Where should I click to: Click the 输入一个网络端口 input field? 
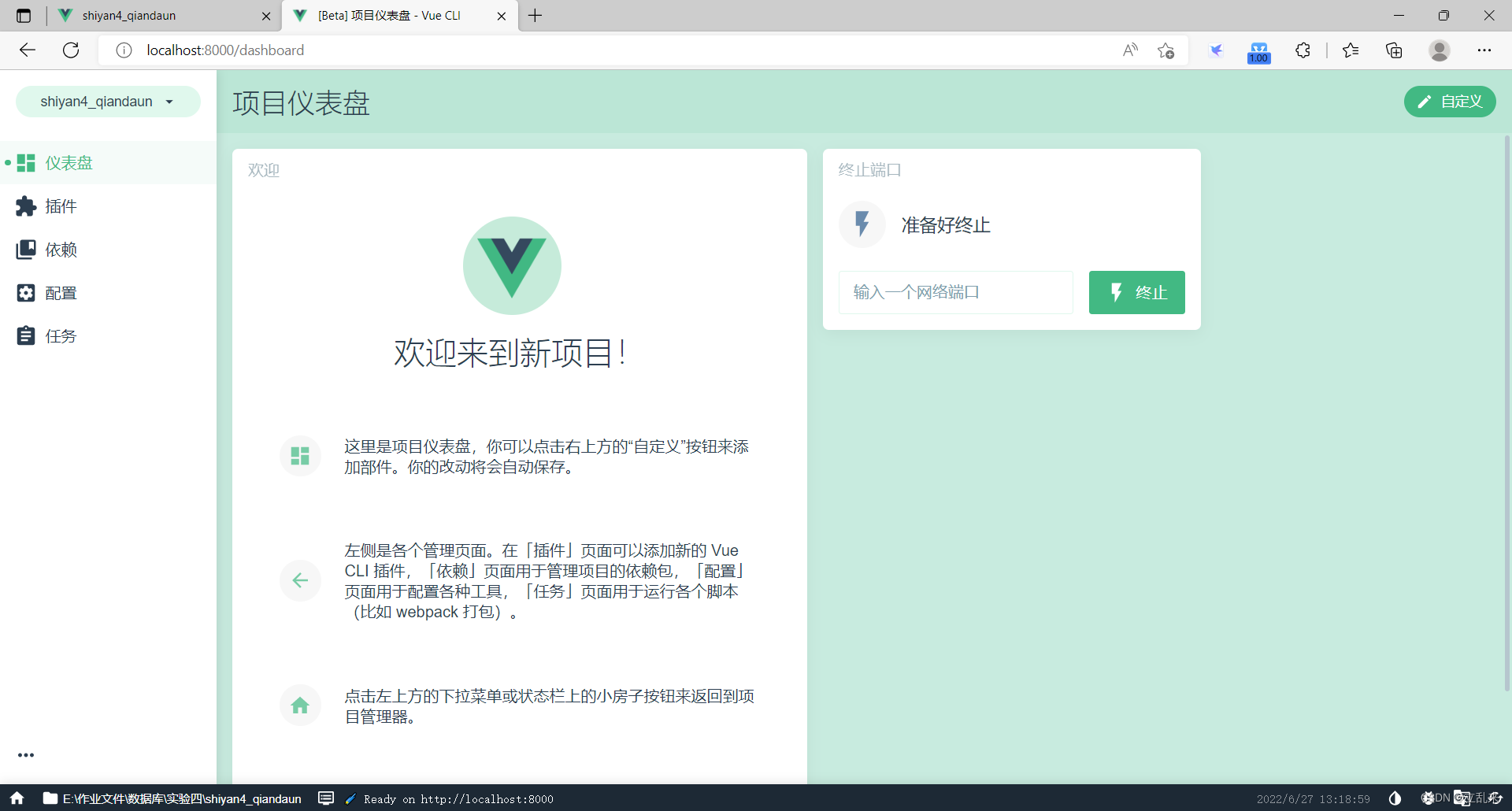(954, 292)
